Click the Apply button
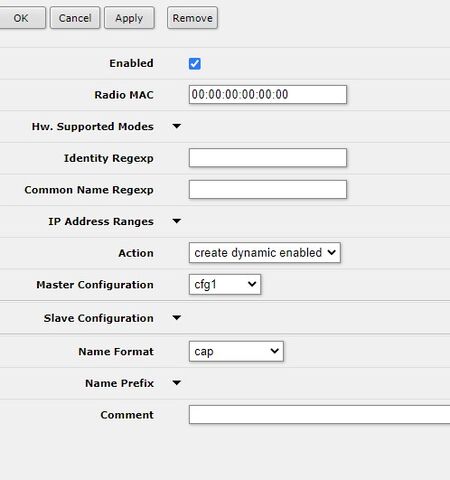 [x=129, y=18]
